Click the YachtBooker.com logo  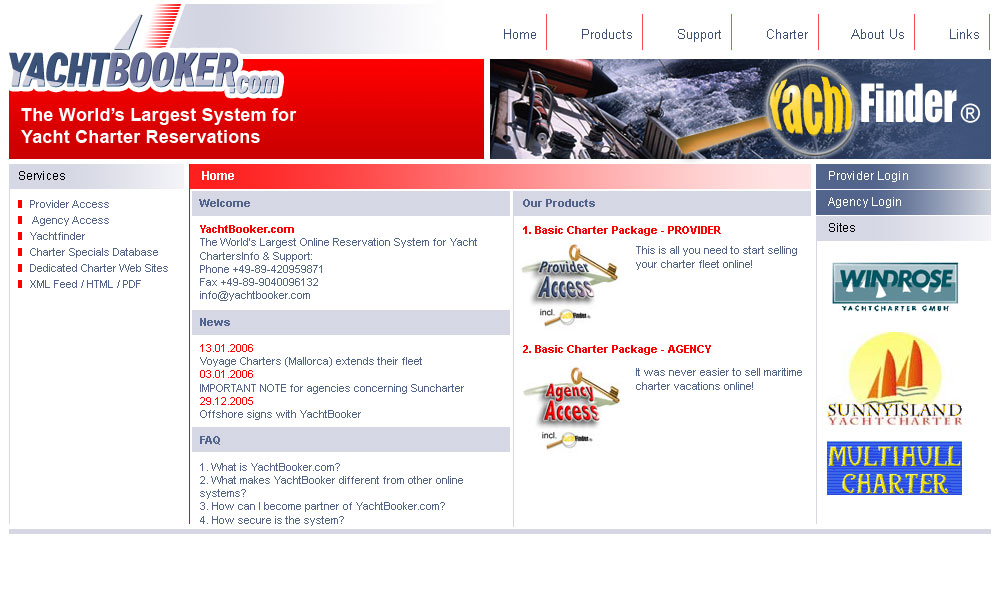[x=145, y=73]
